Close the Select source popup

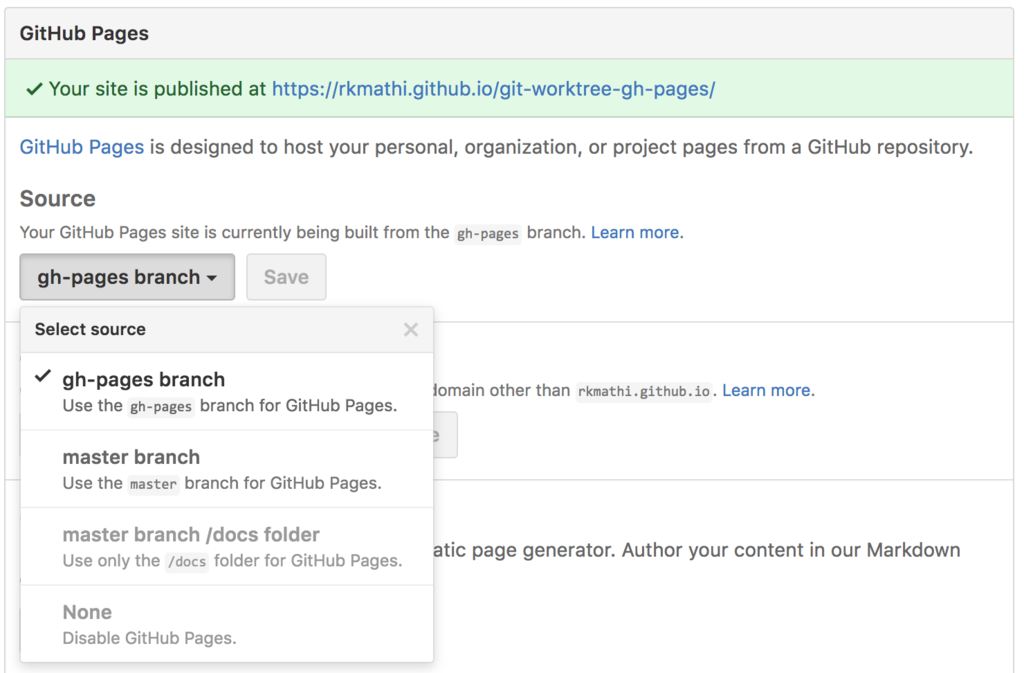pos(410,329)
